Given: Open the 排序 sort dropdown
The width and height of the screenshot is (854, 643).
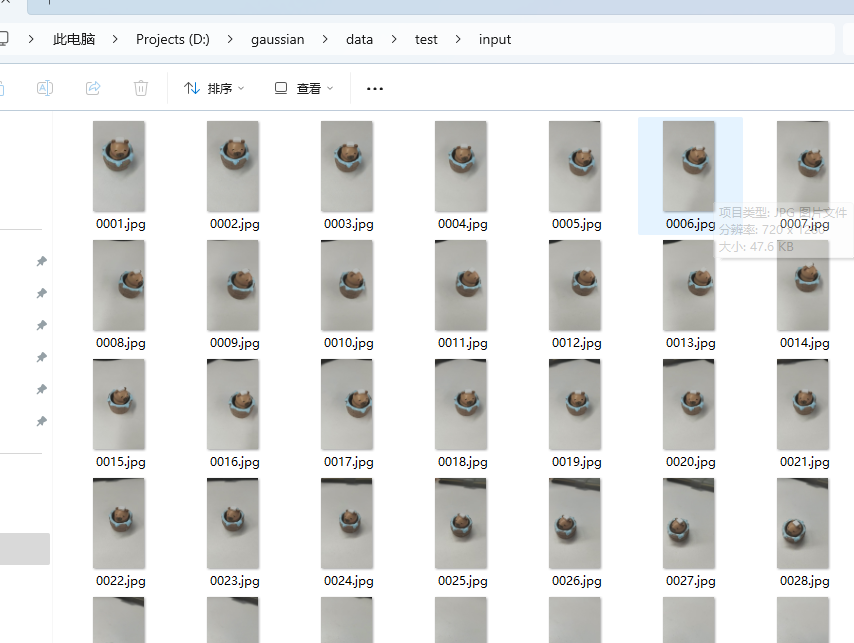Looking at the screenshot, I should point(214,89).
